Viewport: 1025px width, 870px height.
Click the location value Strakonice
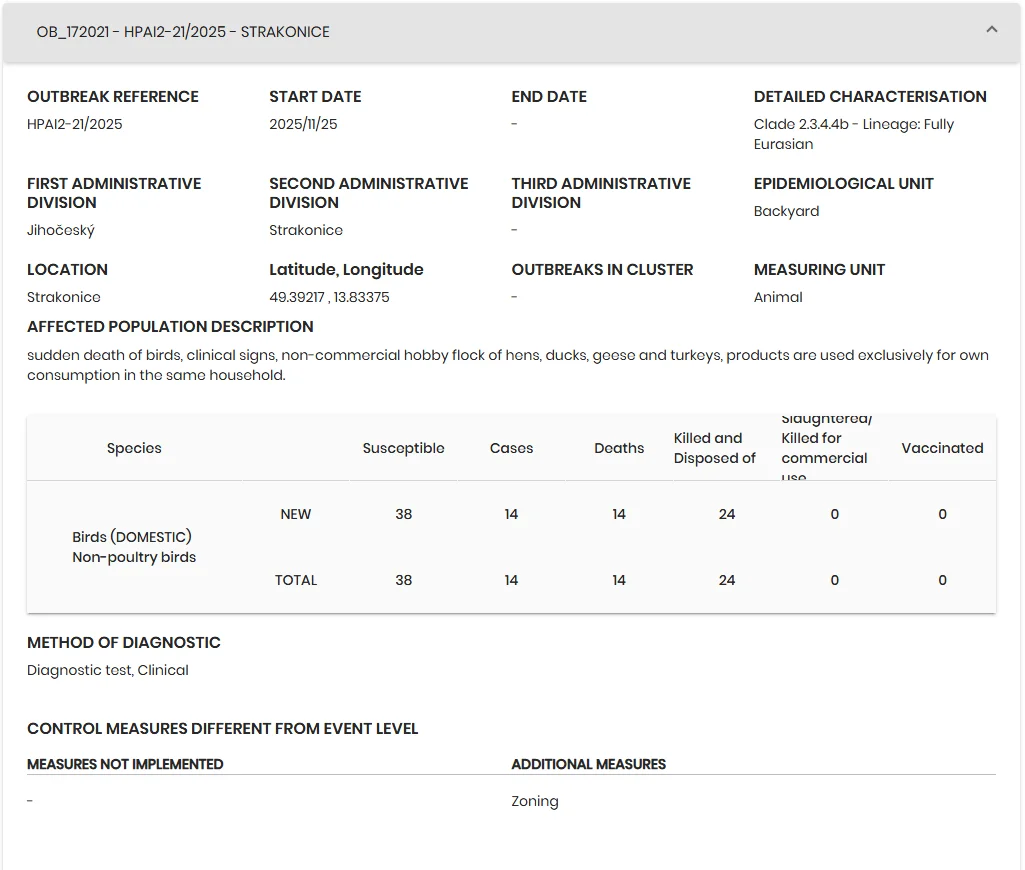(63, 297)
